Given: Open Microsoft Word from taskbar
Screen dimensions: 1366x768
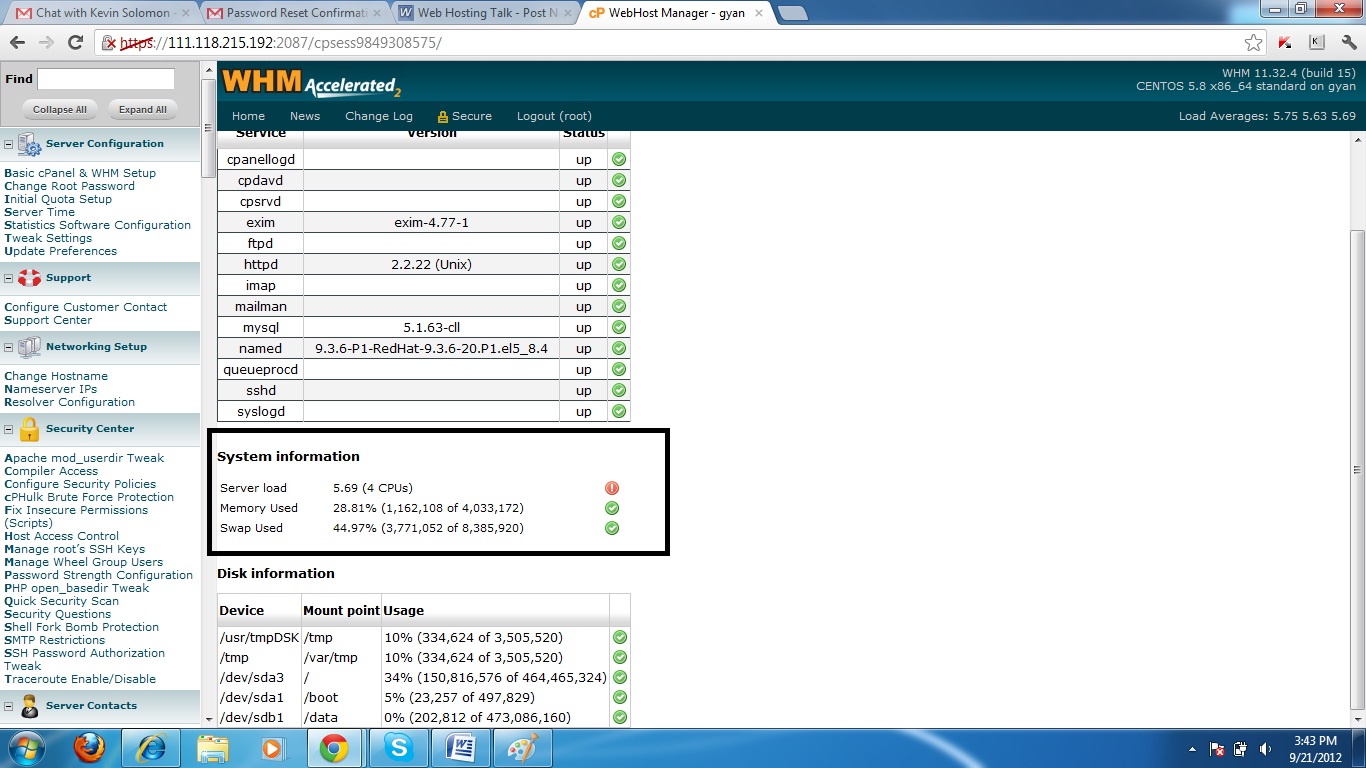Looking at the screenshot, I should pyautogui.click(x=461, y=748).
